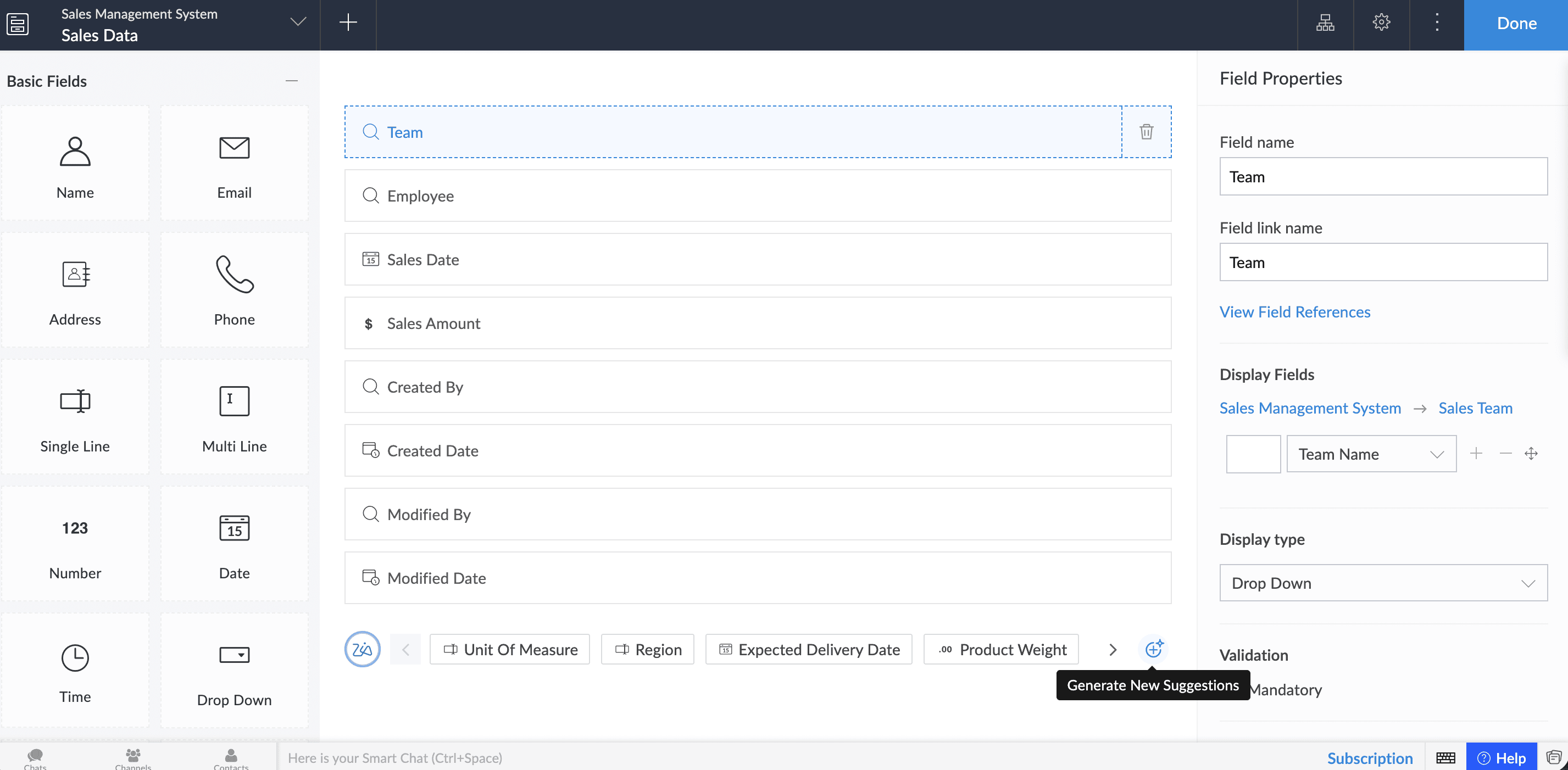Image resolution: width=1568 pixels, height=770 pixels.
Task: Click the Zia AI assistant icon
Action: (x=362, y=649)
